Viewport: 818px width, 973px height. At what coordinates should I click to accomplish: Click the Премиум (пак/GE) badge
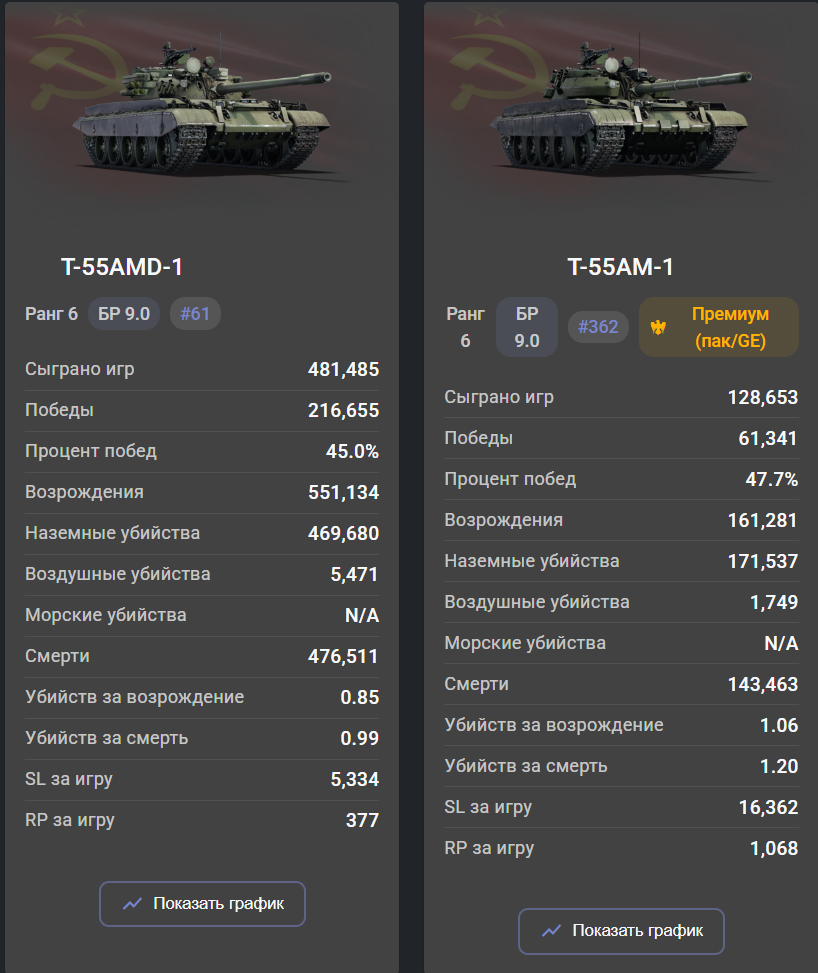719,327
